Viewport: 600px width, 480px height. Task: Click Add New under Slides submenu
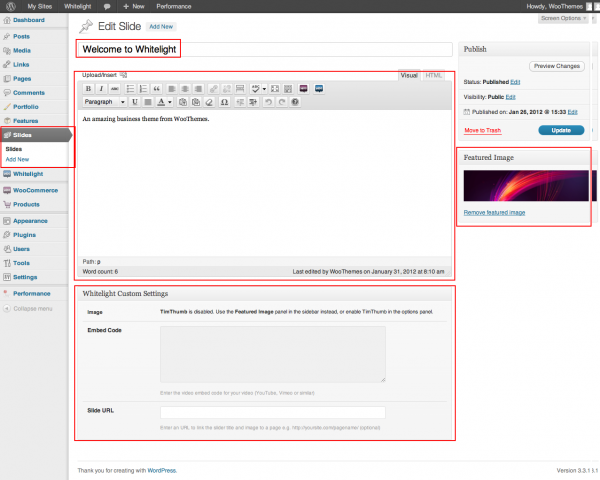tap(17, 159)
